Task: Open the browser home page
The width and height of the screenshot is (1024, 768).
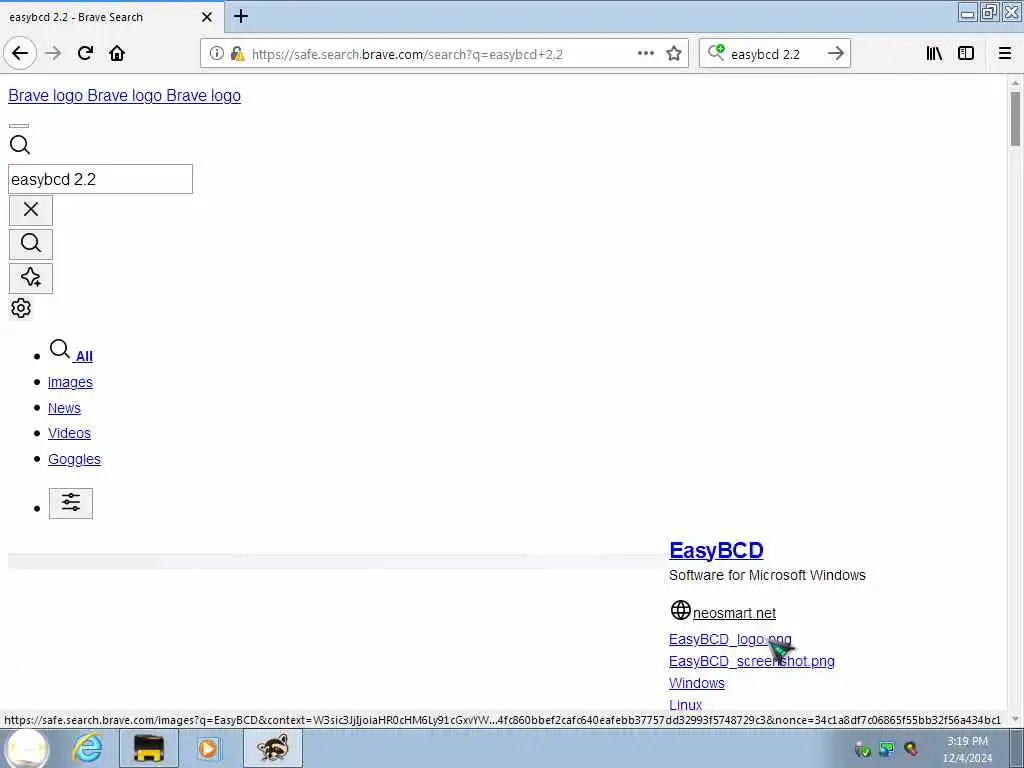Action: [x=117, y=54]
